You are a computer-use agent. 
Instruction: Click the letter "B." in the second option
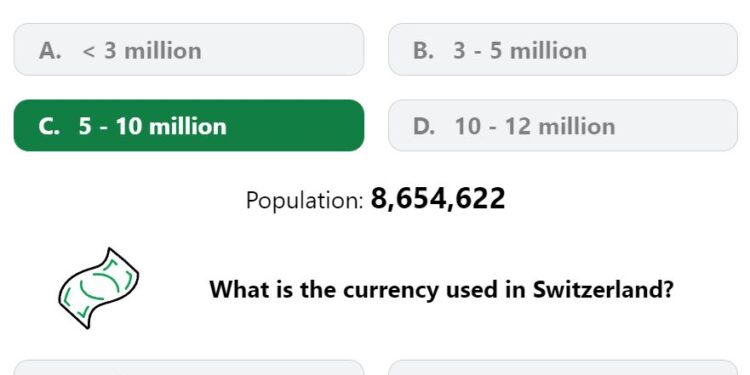click(423, 50)
